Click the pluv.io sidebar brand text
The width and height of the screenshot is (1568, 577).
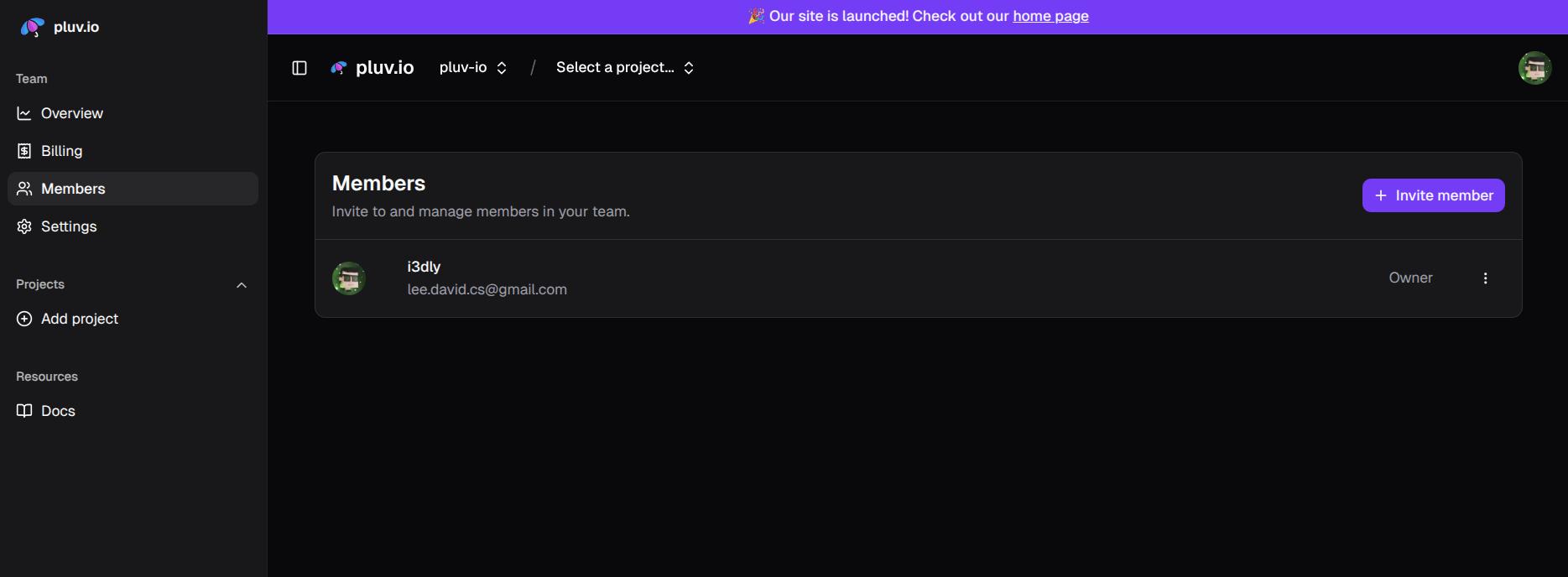pyautogui.click(x=76, y=27)
